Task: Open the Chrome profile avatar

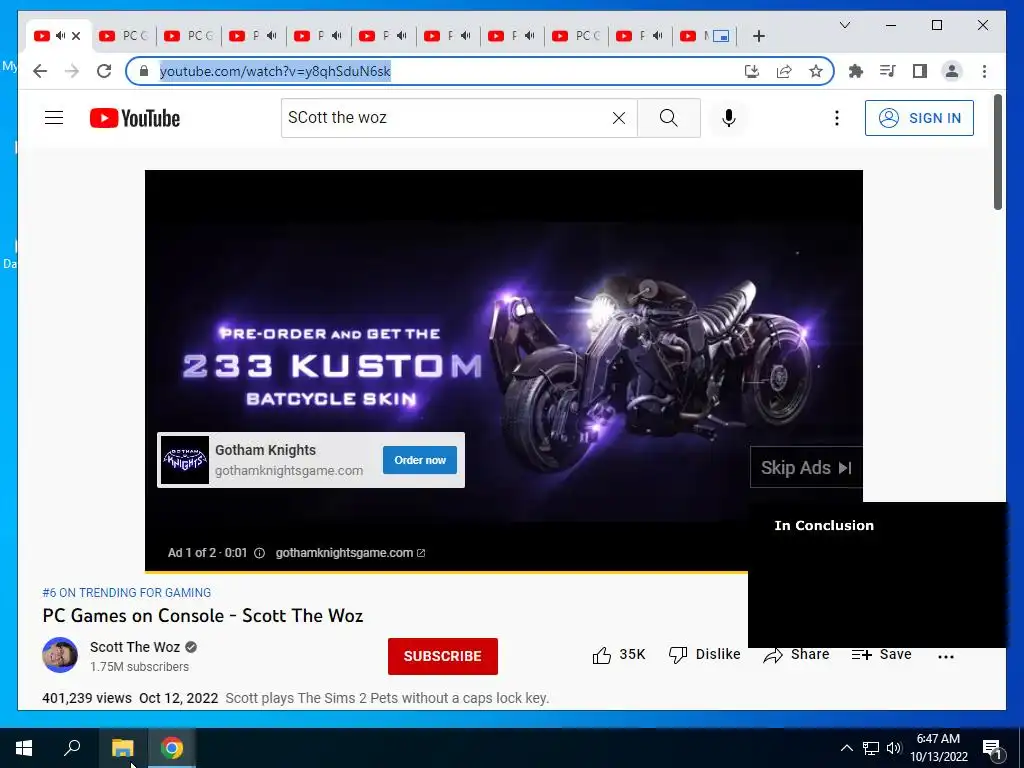Action: click(x=952, y=71)
